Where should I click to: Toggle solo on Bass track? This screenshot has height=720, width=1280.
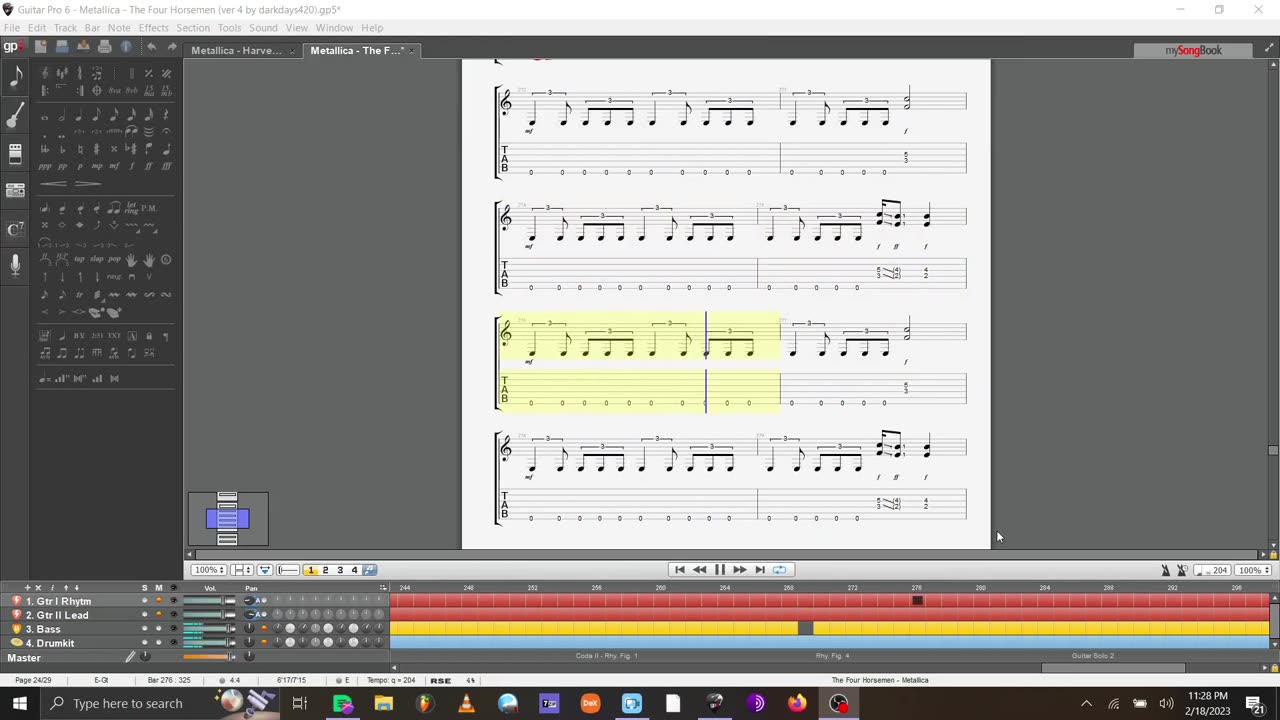coord(144,629)
